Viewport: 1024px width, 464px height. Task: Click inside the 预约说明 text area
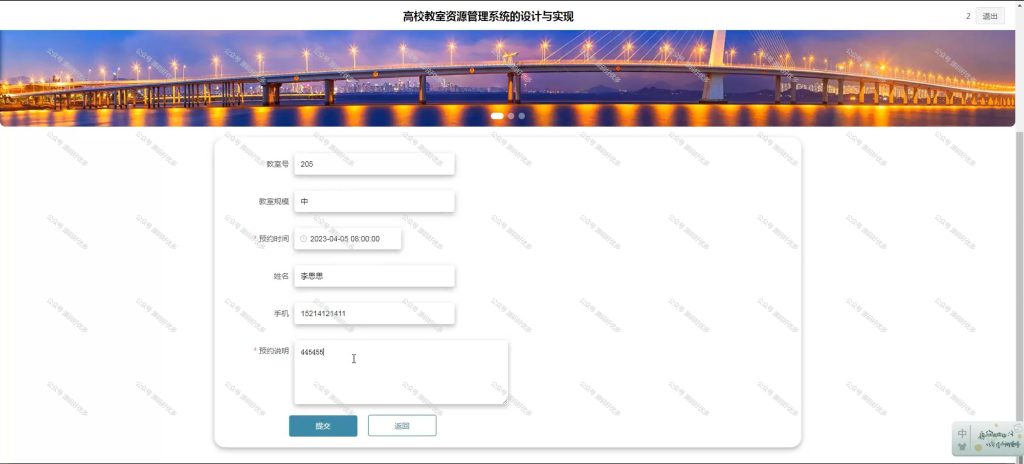[401, 372]
